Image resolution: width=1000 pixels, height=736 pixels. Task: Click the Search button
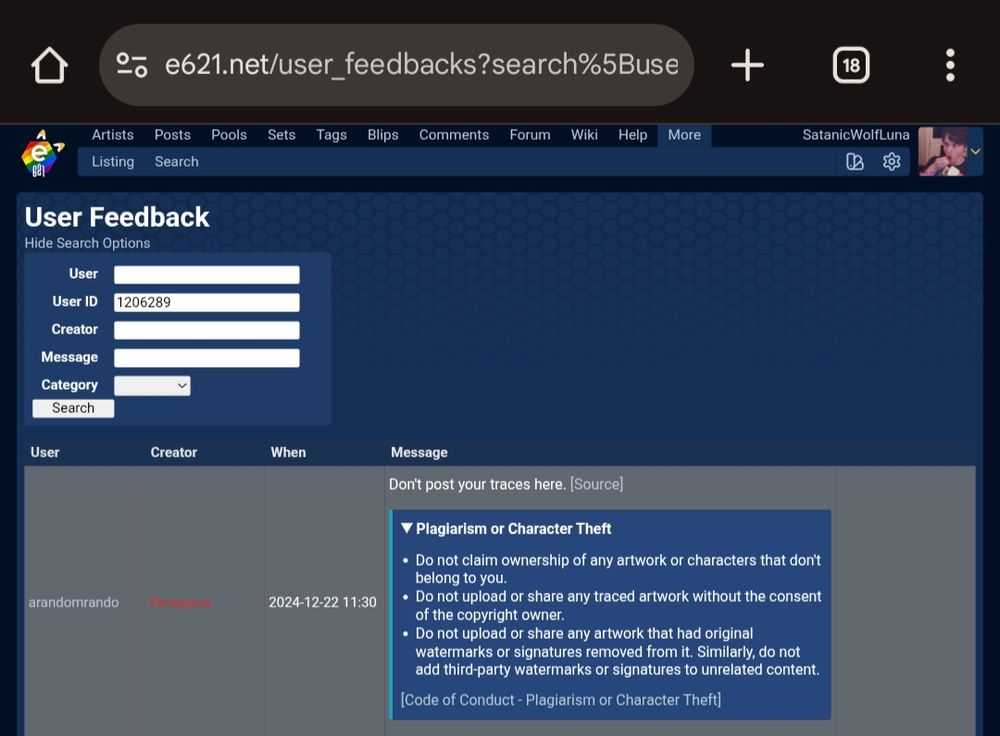(73, 408)
